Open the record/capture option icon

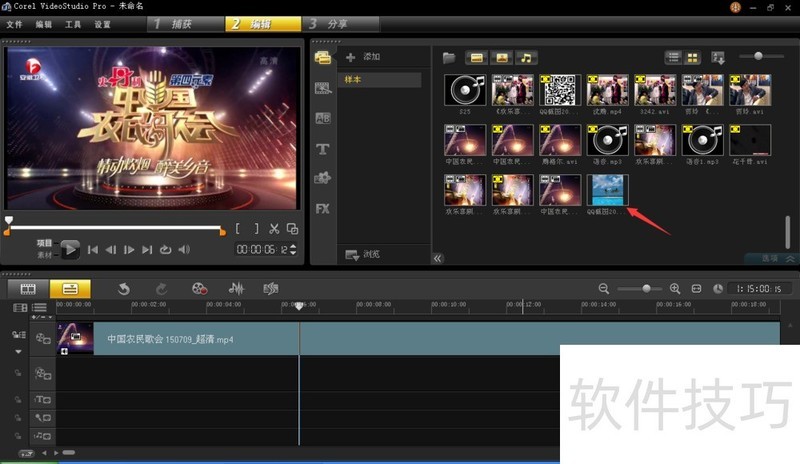click(x=199, y=288)
